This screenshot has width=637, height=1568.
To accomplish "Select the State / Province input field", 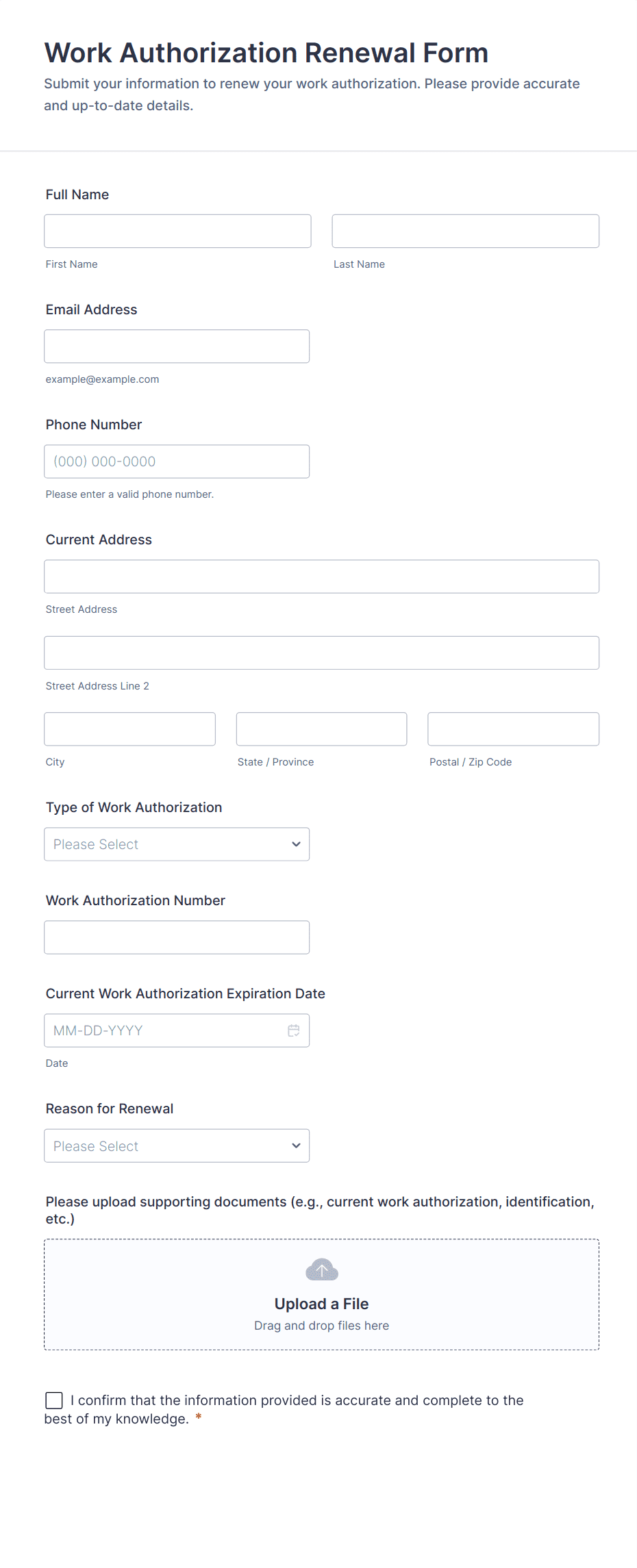I will [x=321, y=729].
